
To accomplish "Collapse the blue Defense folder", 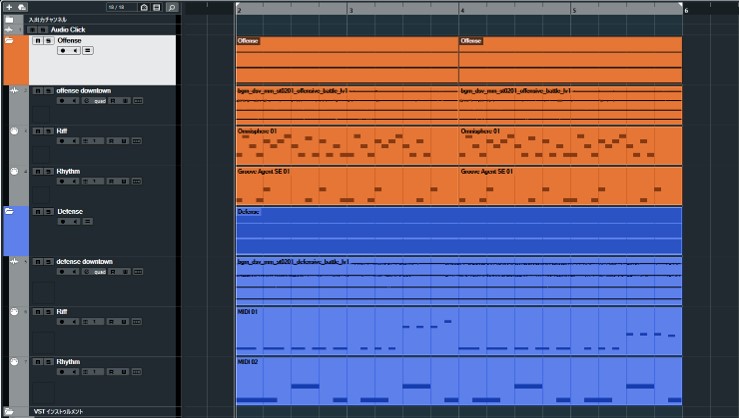I will click(x=9, y=212).
